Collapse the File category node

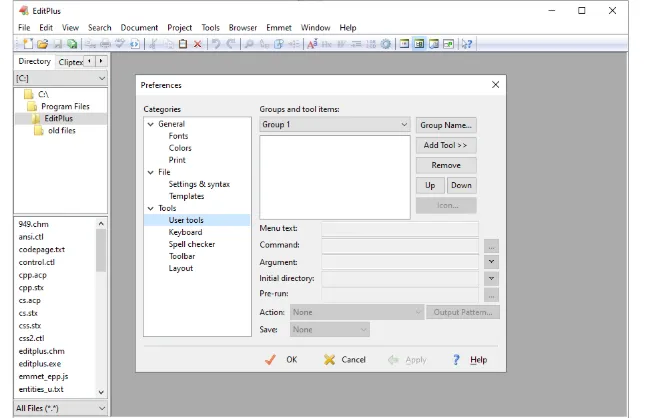(x=151, y=172)
